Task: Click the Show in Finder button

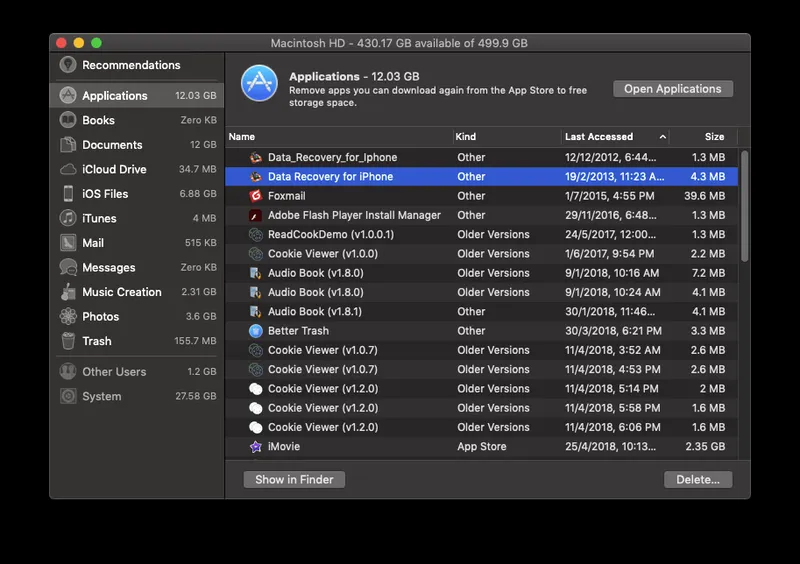Action: 294,479
